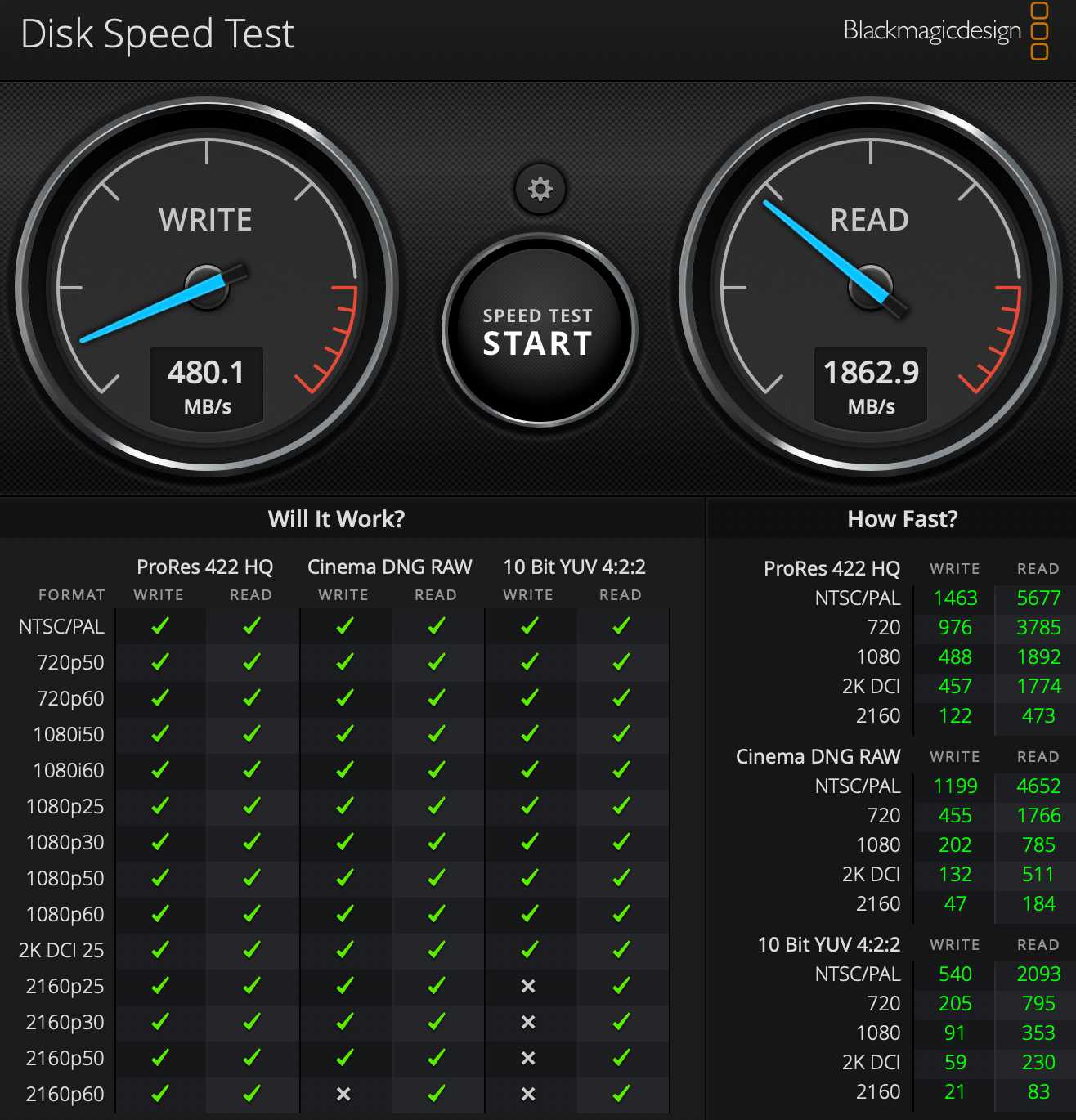The image size is (1076, 1120).
Task: Click 2160p60 Cinema DNG read checkmark
Action: point(437,1094)
